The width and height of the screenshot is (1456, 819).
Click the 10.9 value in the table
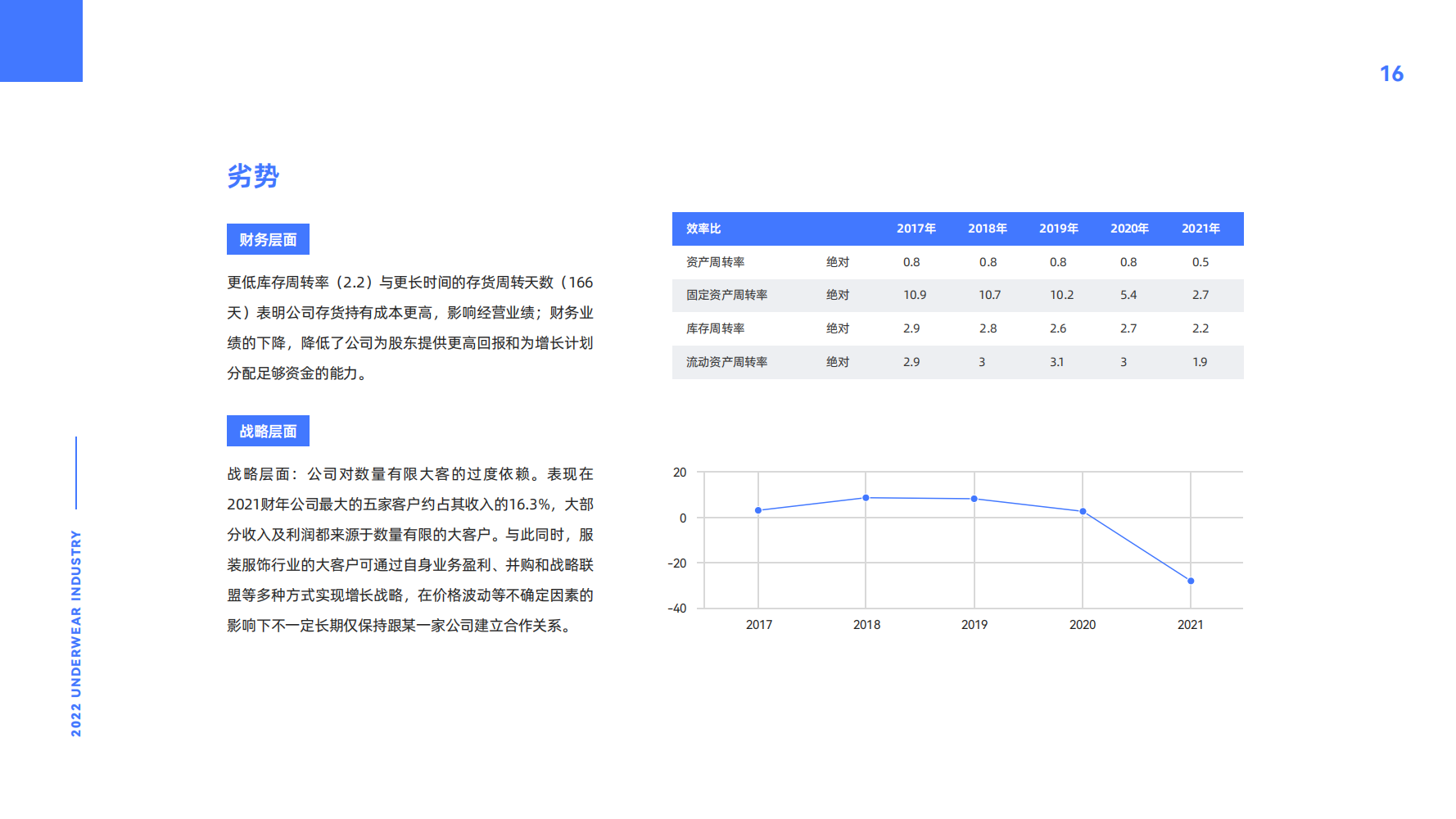click(x=915, y=295)
